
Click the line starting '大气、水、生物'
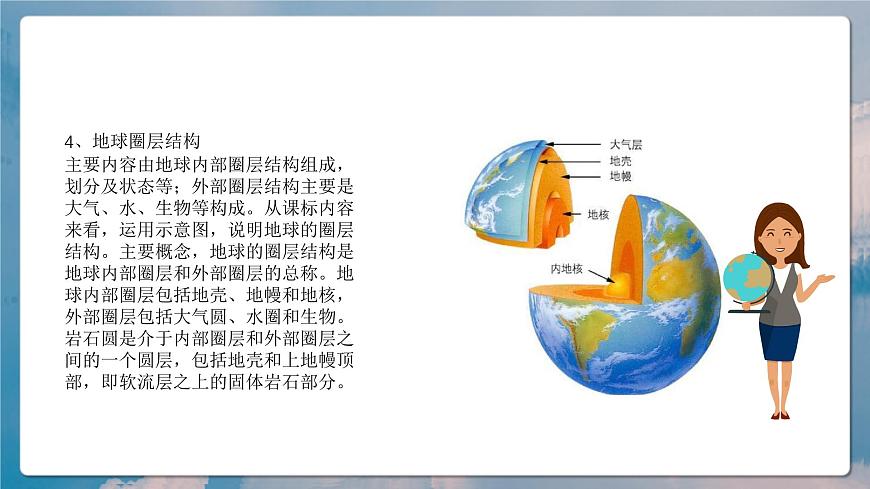tap(209, 208)
